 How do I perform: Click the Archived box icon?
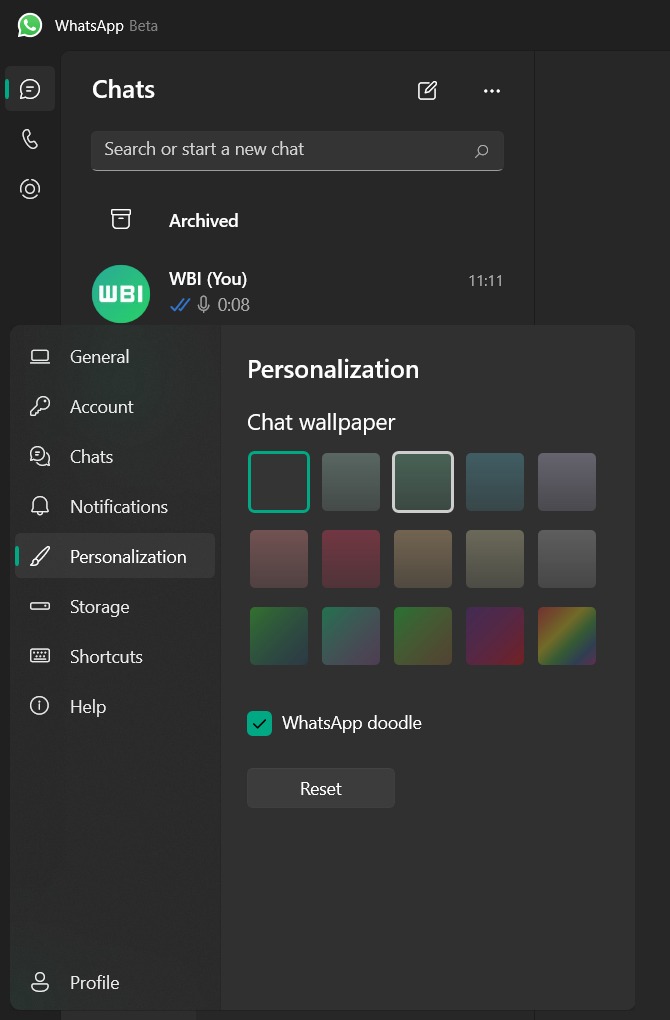(121, 220)
